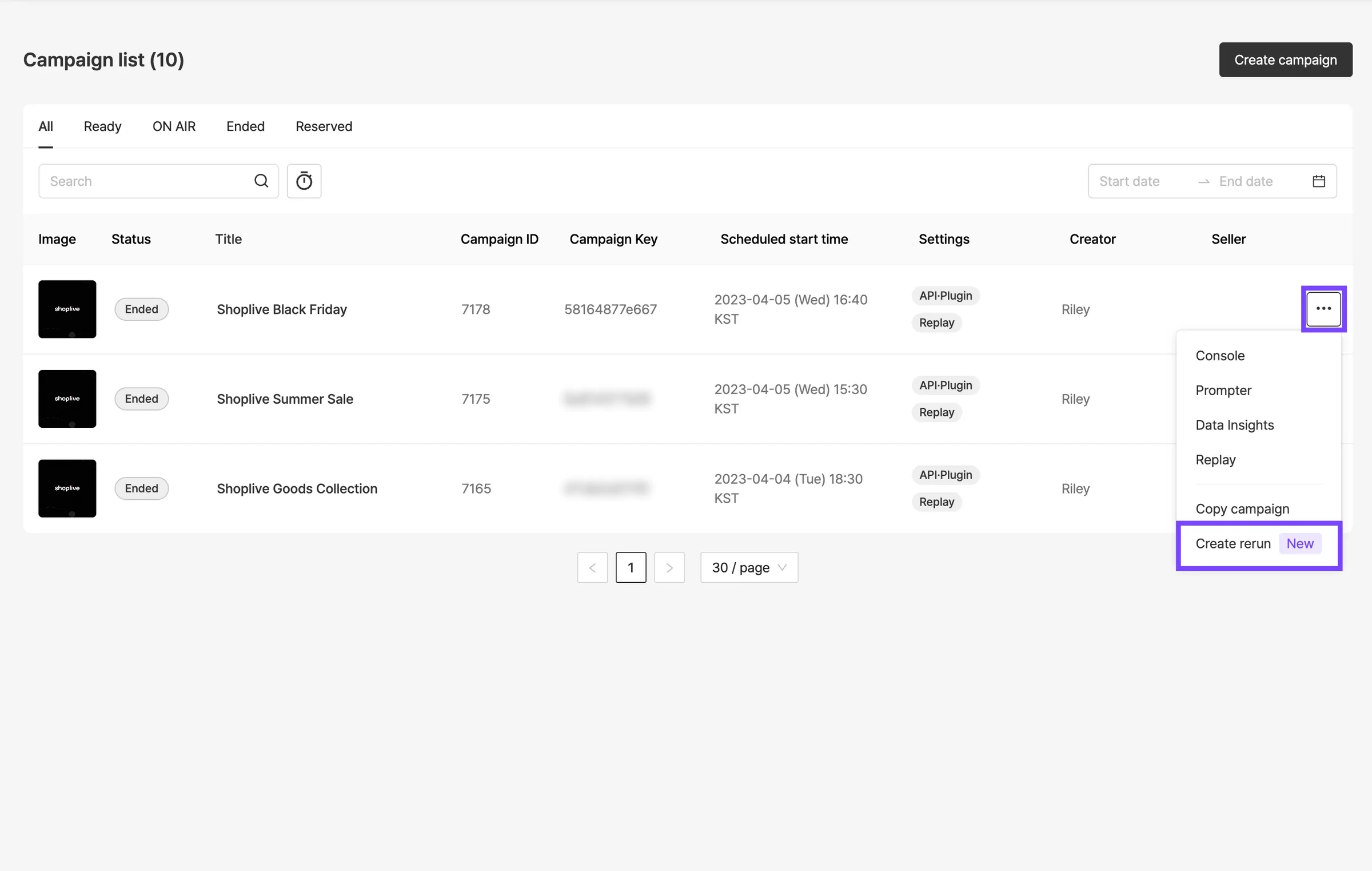The height and width of the screenshot is (871, 1372).
Task: Click campaign ID 7165
Action: 476,488
